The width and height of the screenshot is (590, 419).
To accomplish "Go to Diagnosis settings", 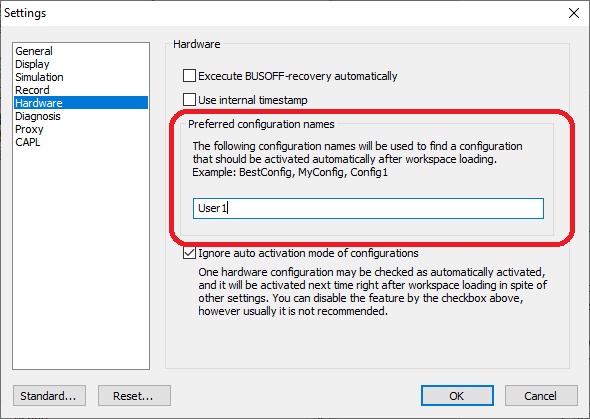I will [38, 116].
